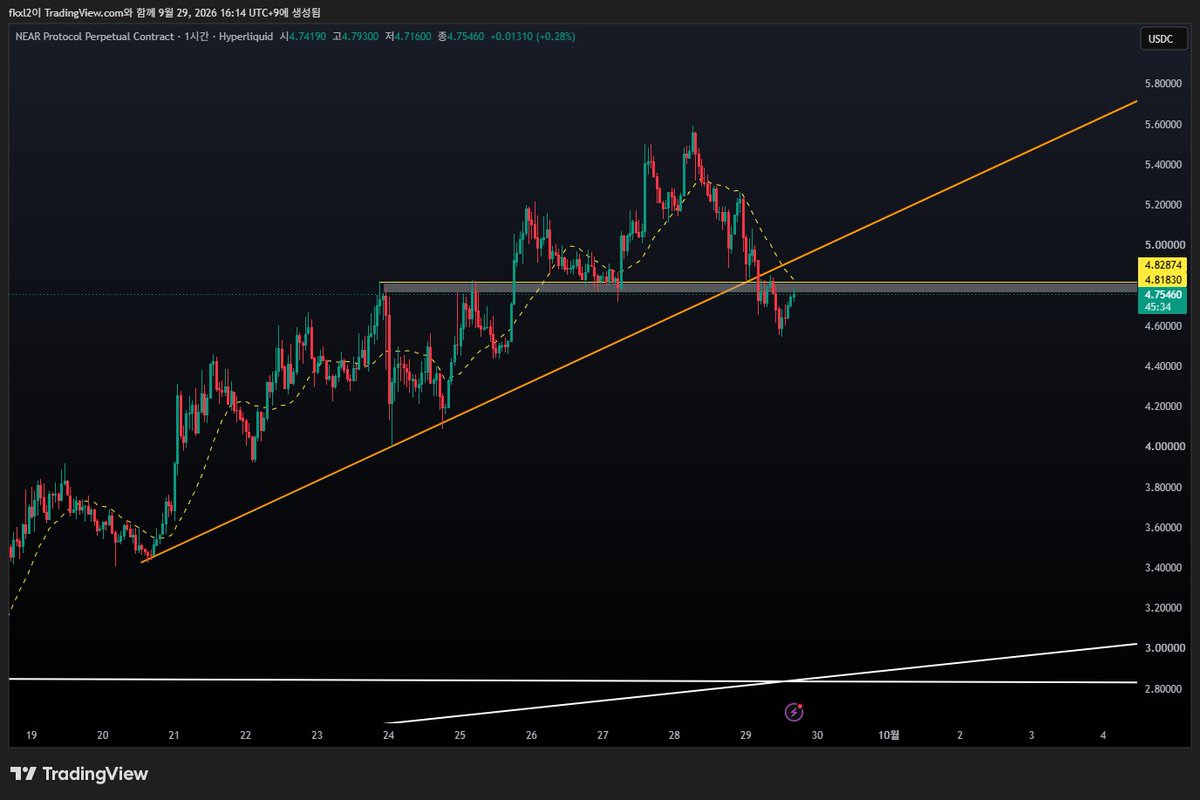This screenshot has width=1200, height=800.
Task: Click the purple lightning event icon
Action: click(x=794, y=712)
